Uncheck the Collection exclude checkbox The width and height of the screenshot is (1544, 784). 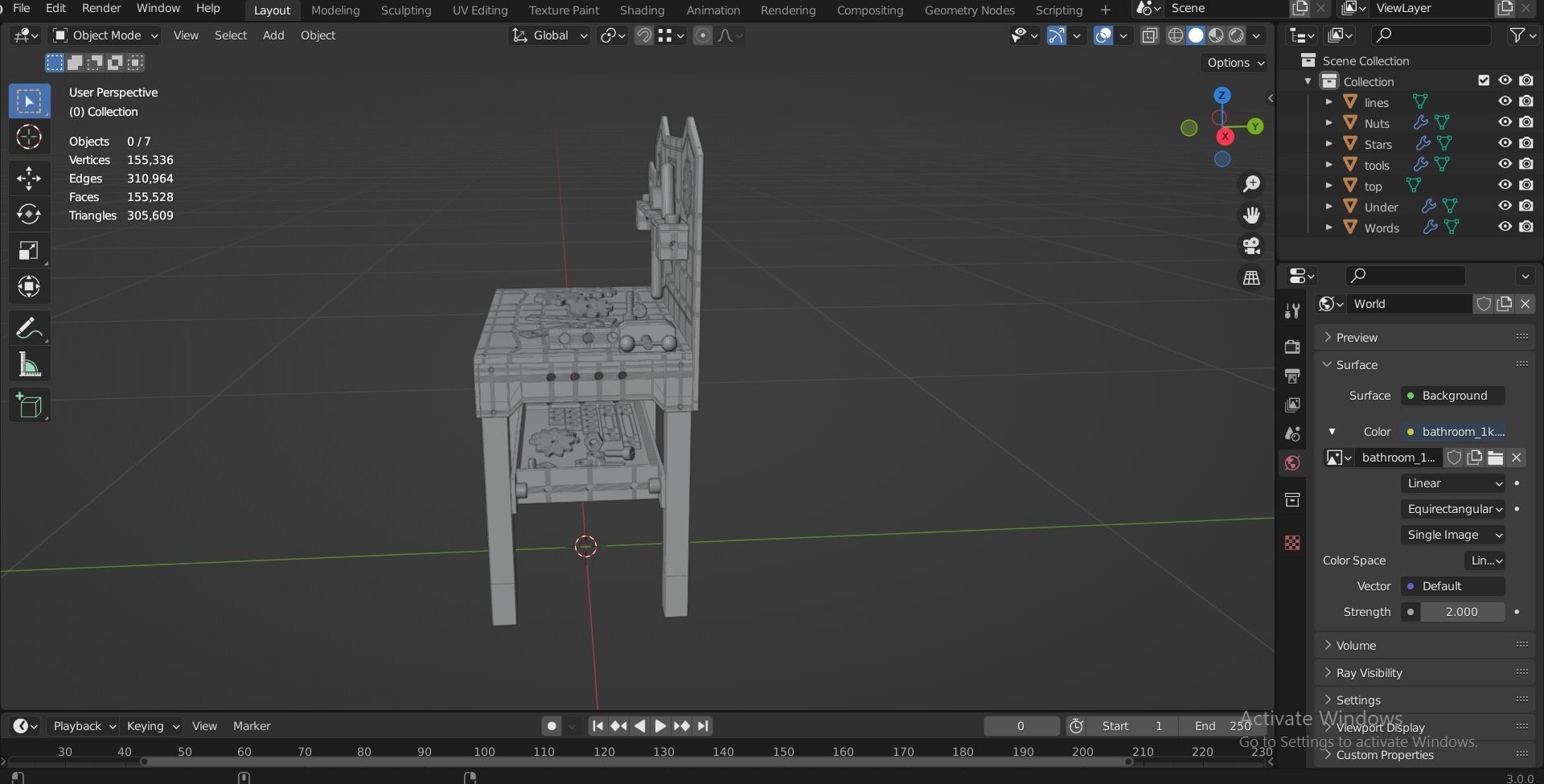(x=1484, y=80)
